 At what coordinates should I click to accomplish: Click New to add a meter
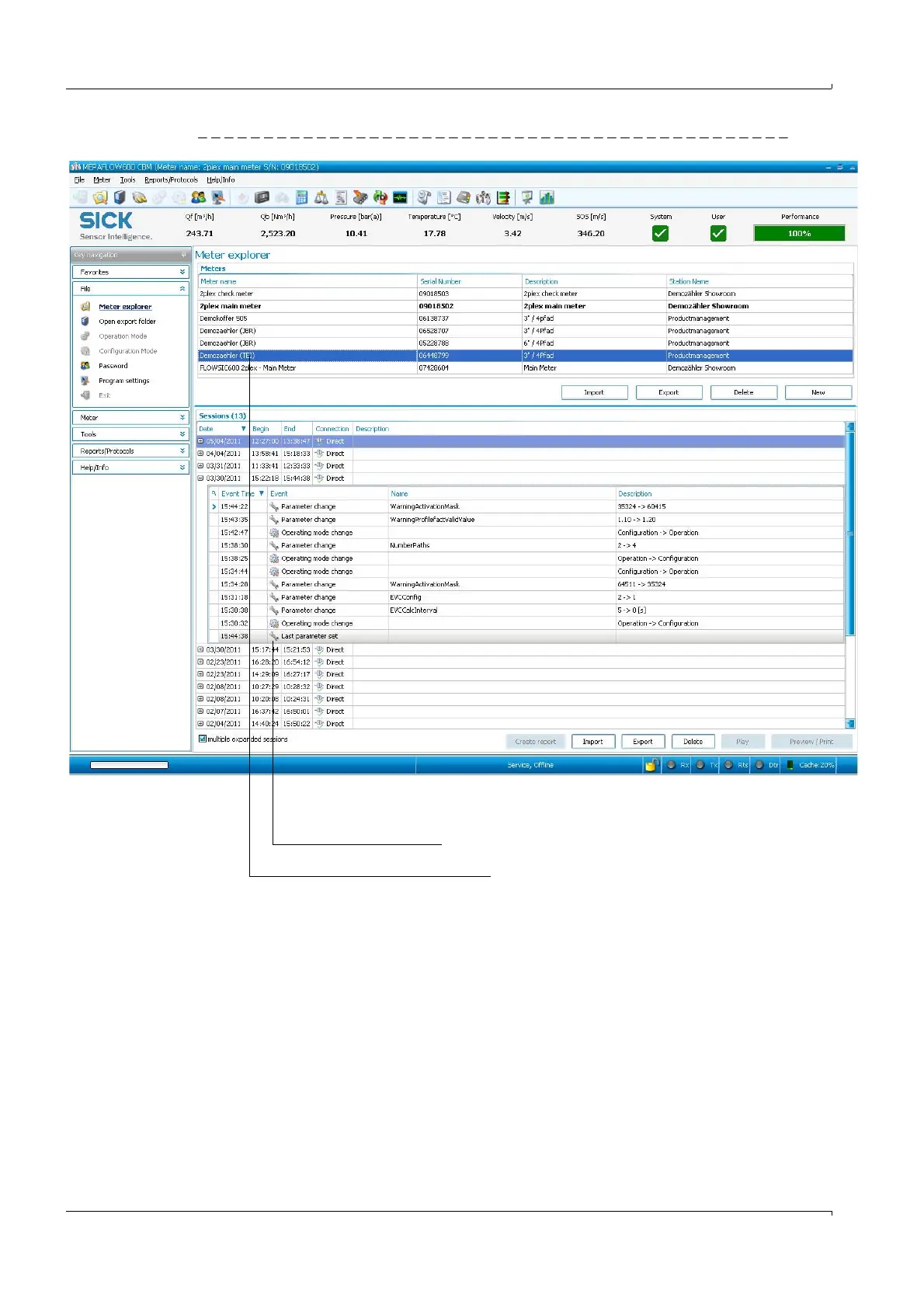coord(818,392)
